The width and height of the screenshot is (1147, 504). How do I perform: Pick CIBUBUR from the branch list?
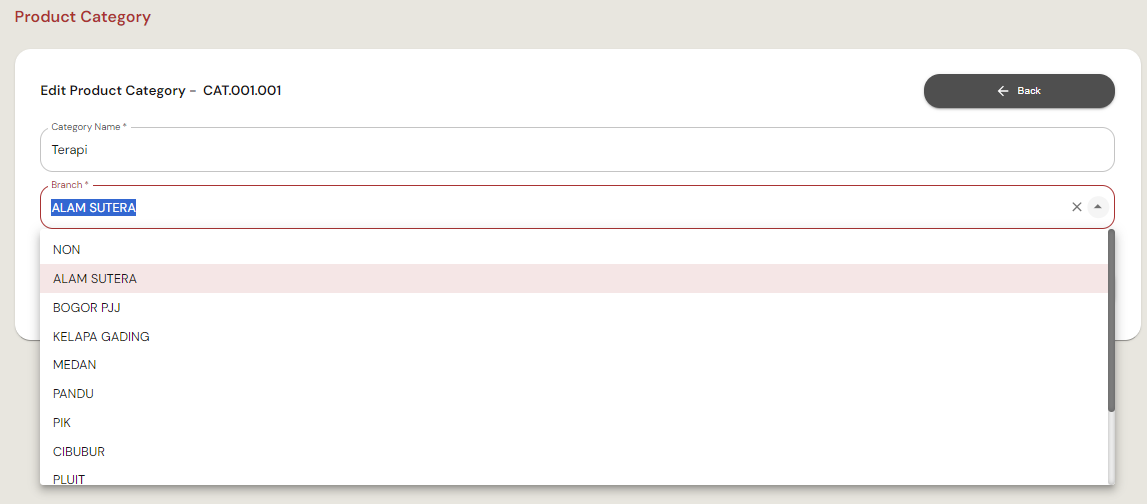[79, 452]
